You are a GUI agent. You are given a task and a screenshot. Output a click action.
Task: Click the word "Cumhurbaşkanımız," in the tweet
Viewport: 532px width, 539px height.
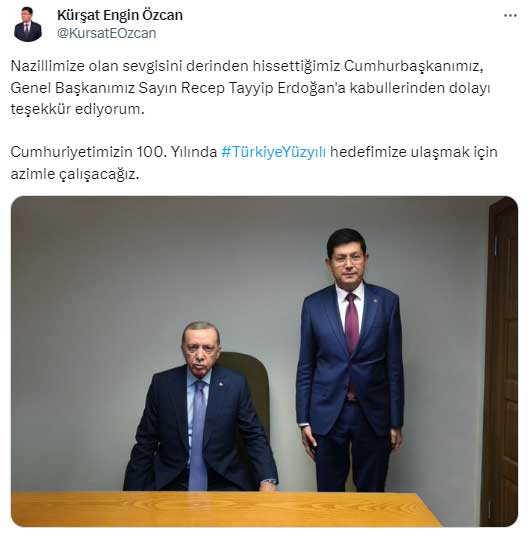coord(414,66)
